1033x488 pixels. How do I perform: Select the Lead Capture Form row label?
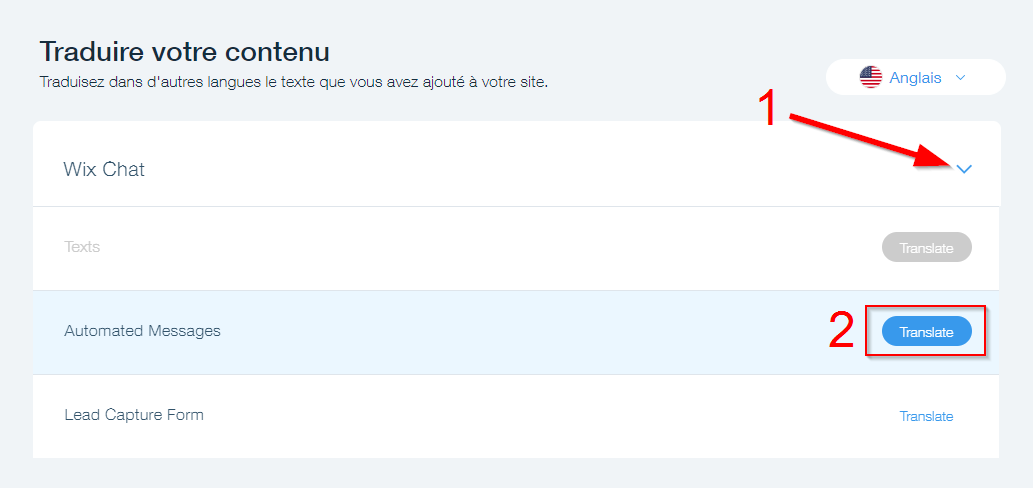tap(134, 414)
